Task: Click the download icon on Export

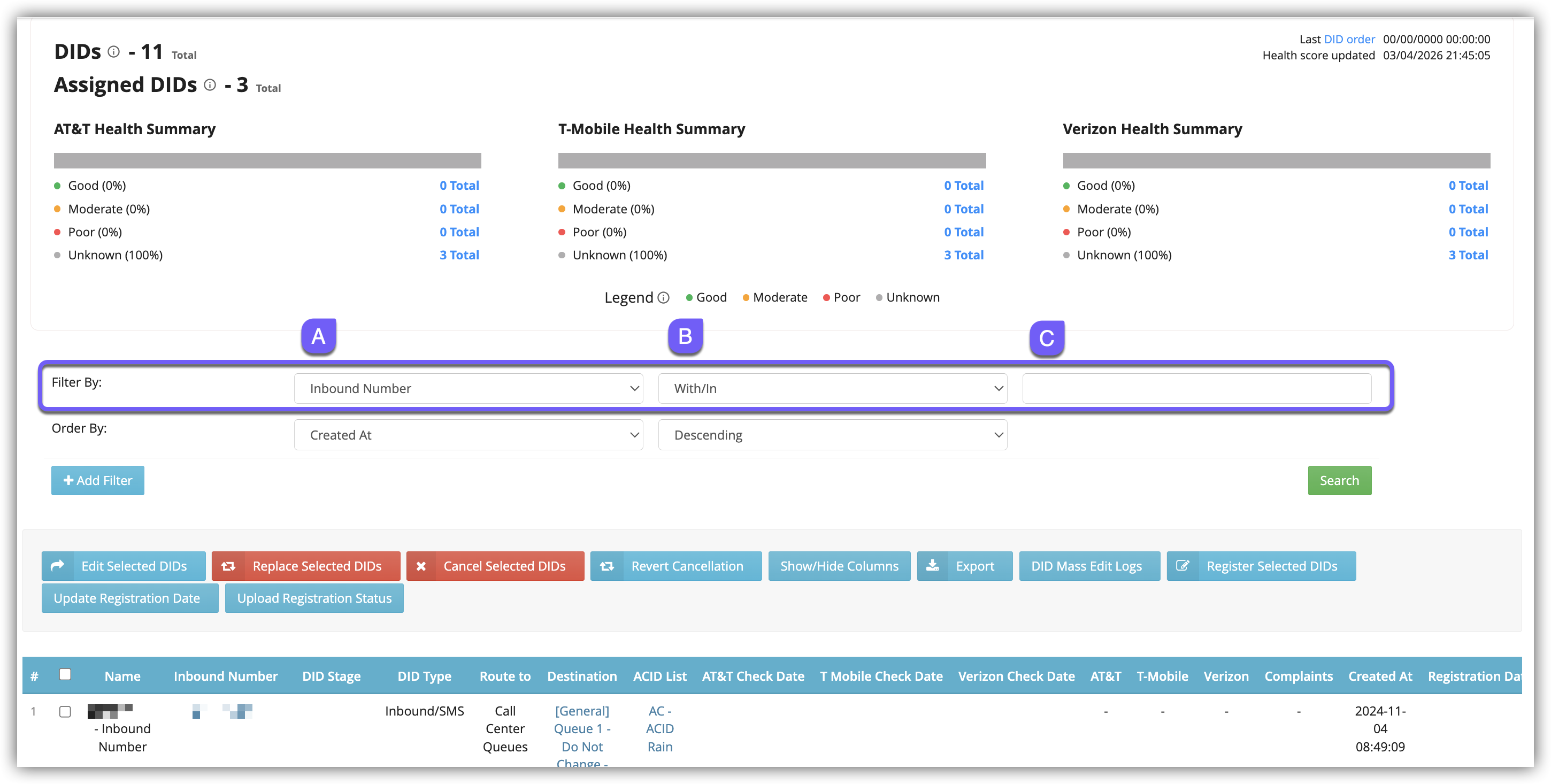Action: pyautogui.click(x=933, y=565)
